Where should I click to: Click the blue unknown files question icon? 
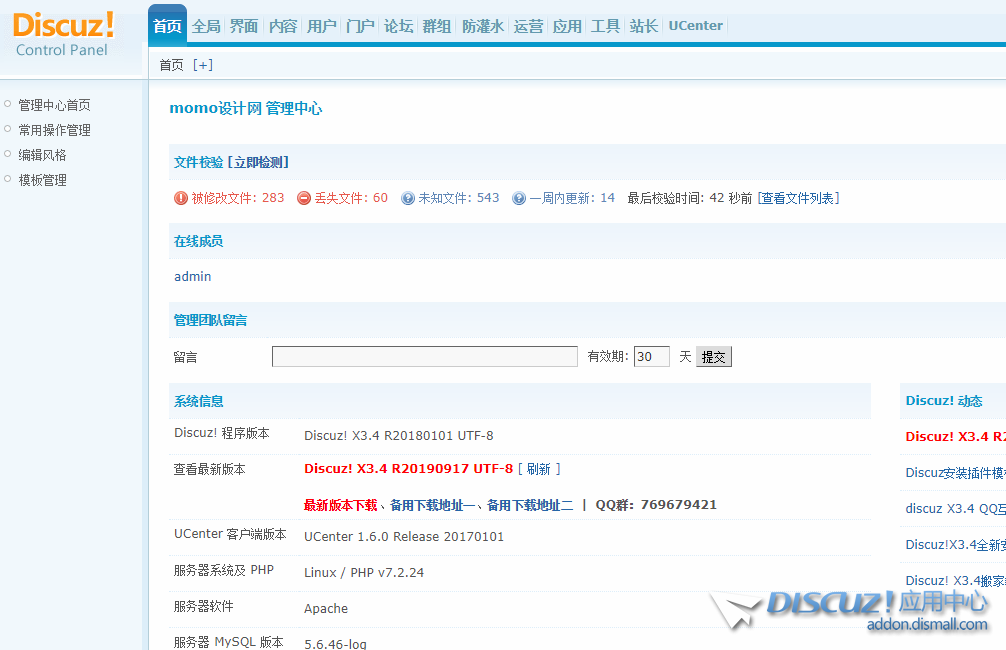tap(407, 198)
